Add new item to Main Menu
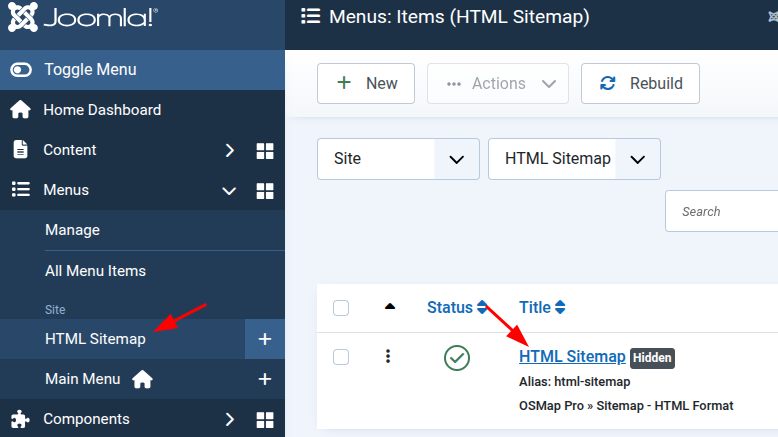The height and width of the screenshot is (437, 778). pyautogui.click(x=265, y=379)
